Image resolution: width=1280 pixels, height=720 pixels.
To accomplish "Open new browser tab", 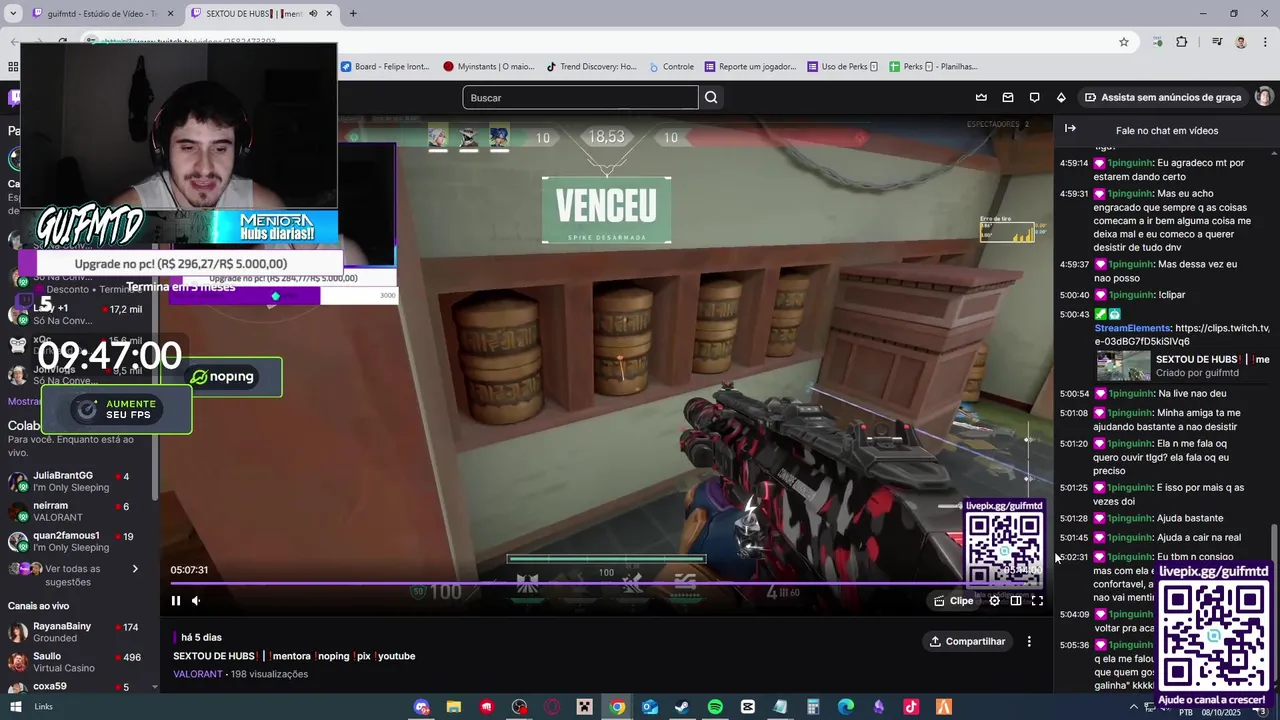I will 353,14.
